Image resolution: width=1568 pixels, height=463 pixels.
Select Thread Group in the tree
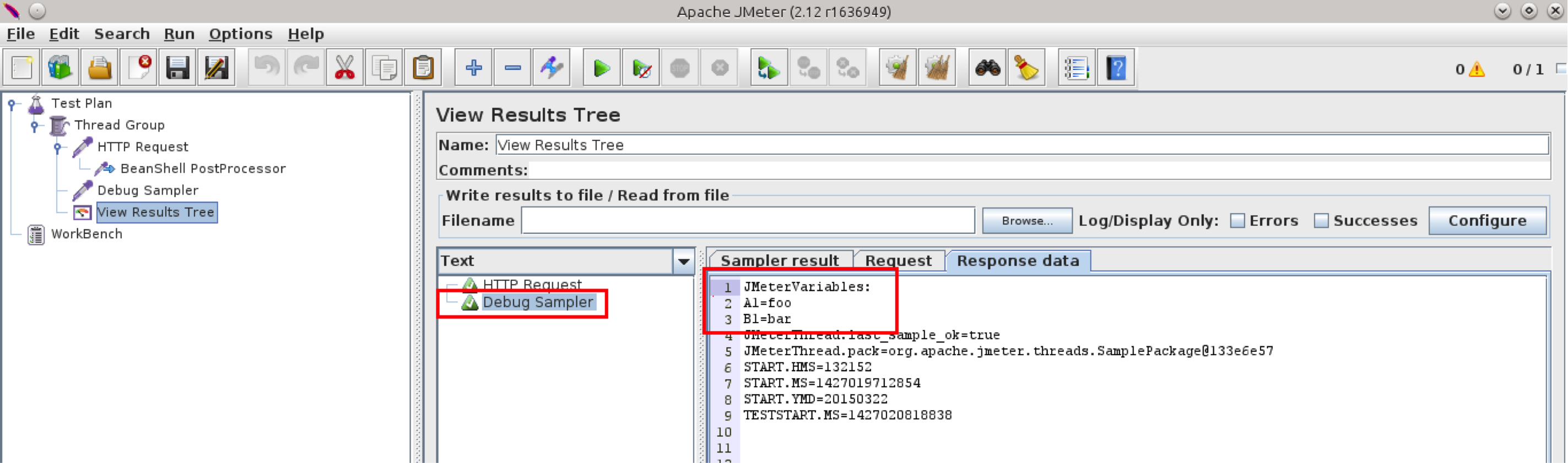[x=120, y=126]
